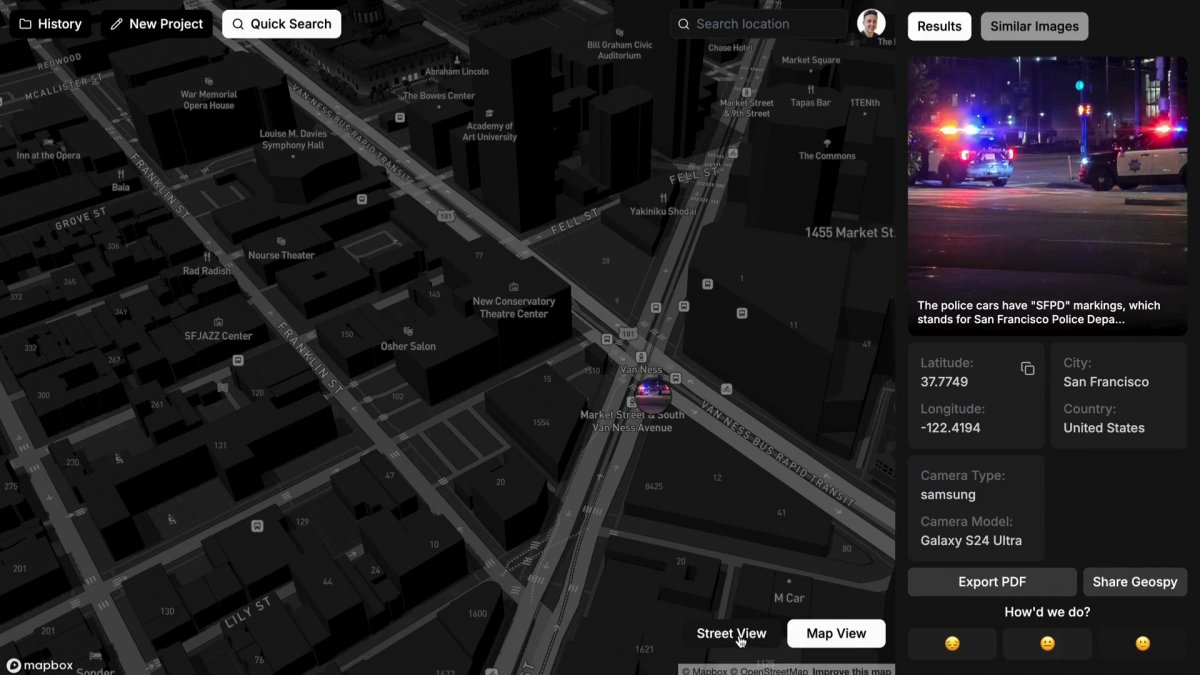The width and height of the screenshot is (1200, 675).
Task: Select the Yakiniku Shodai restaurant marker
Action: (x=663, y=204)
